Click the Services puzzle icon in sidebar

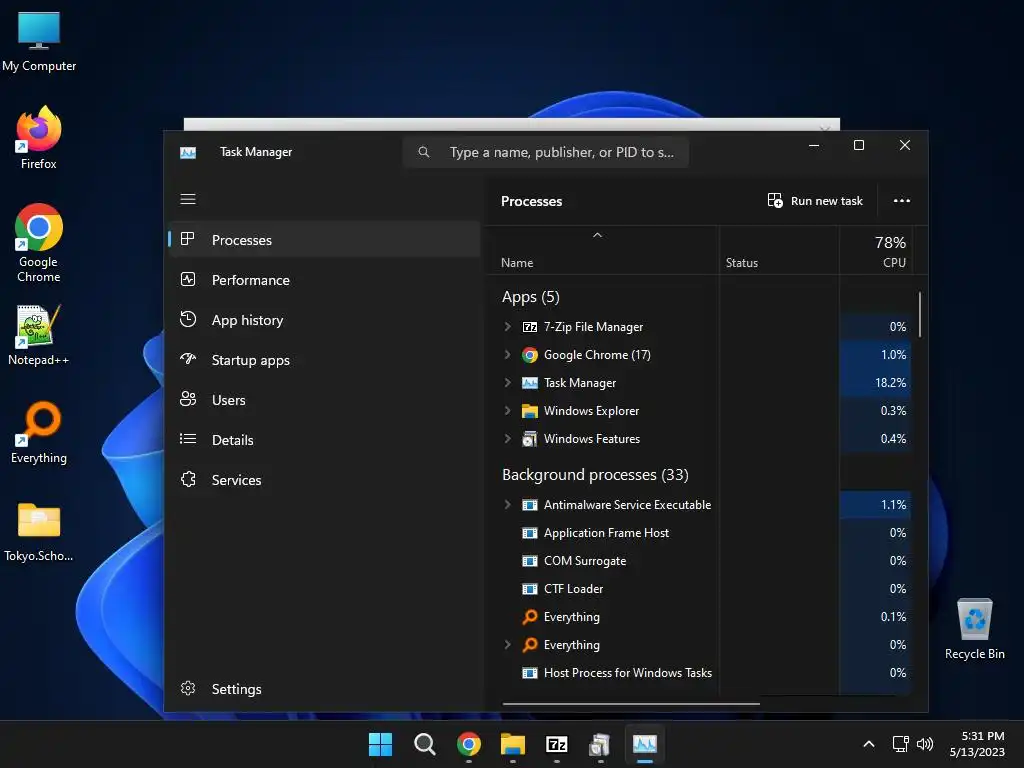(x=188, y=479)
